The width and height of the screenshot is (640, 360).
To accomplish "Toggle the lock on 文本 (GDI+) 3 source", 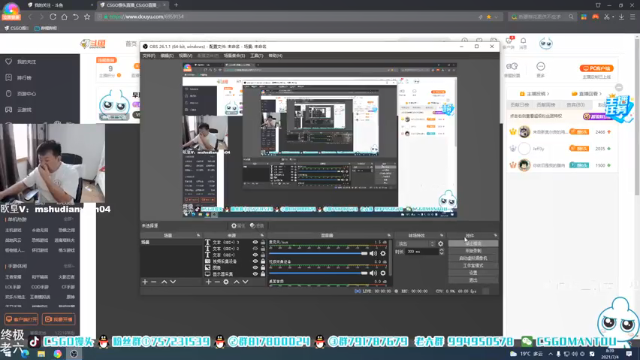I will [x=263, y=242].
